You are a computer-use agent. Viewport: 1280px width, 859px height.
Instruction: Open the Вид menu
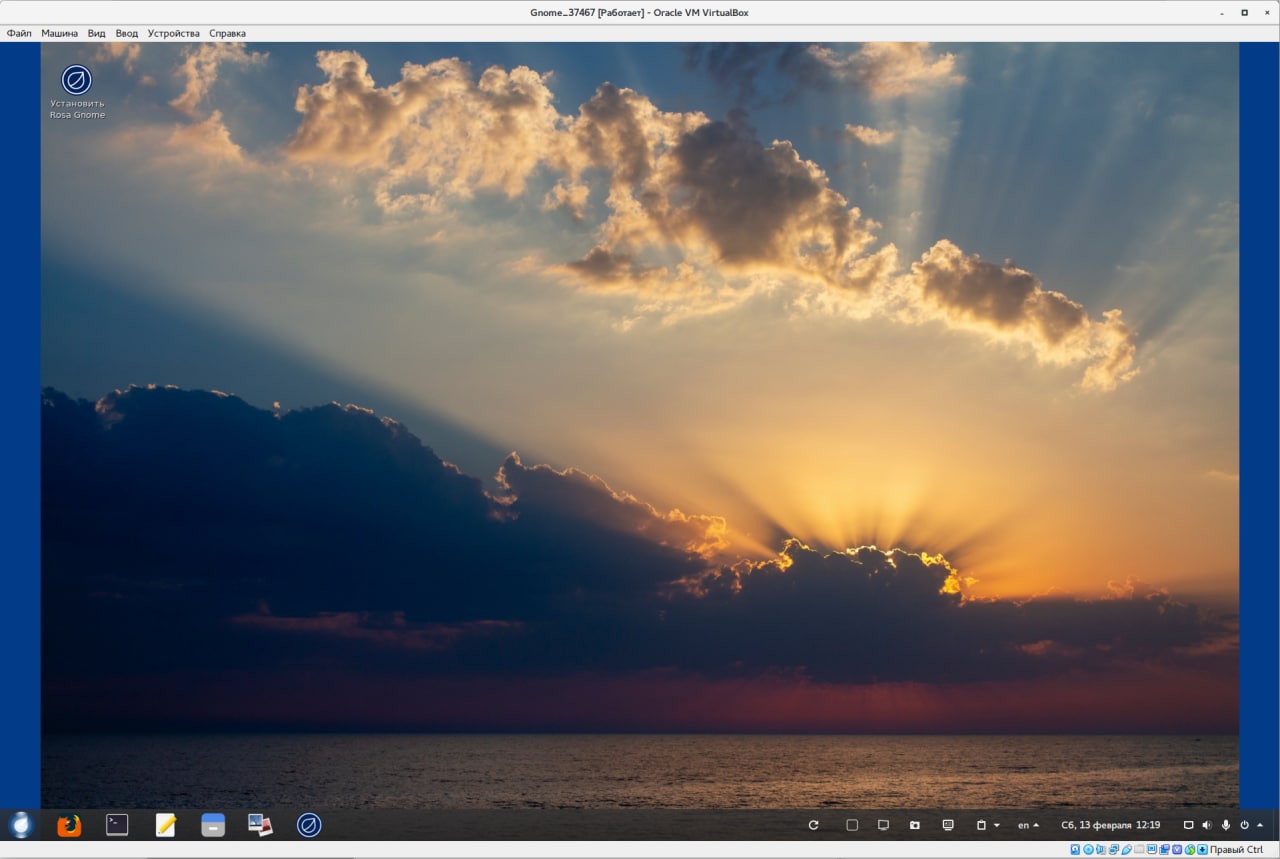[x=96, y=33]
